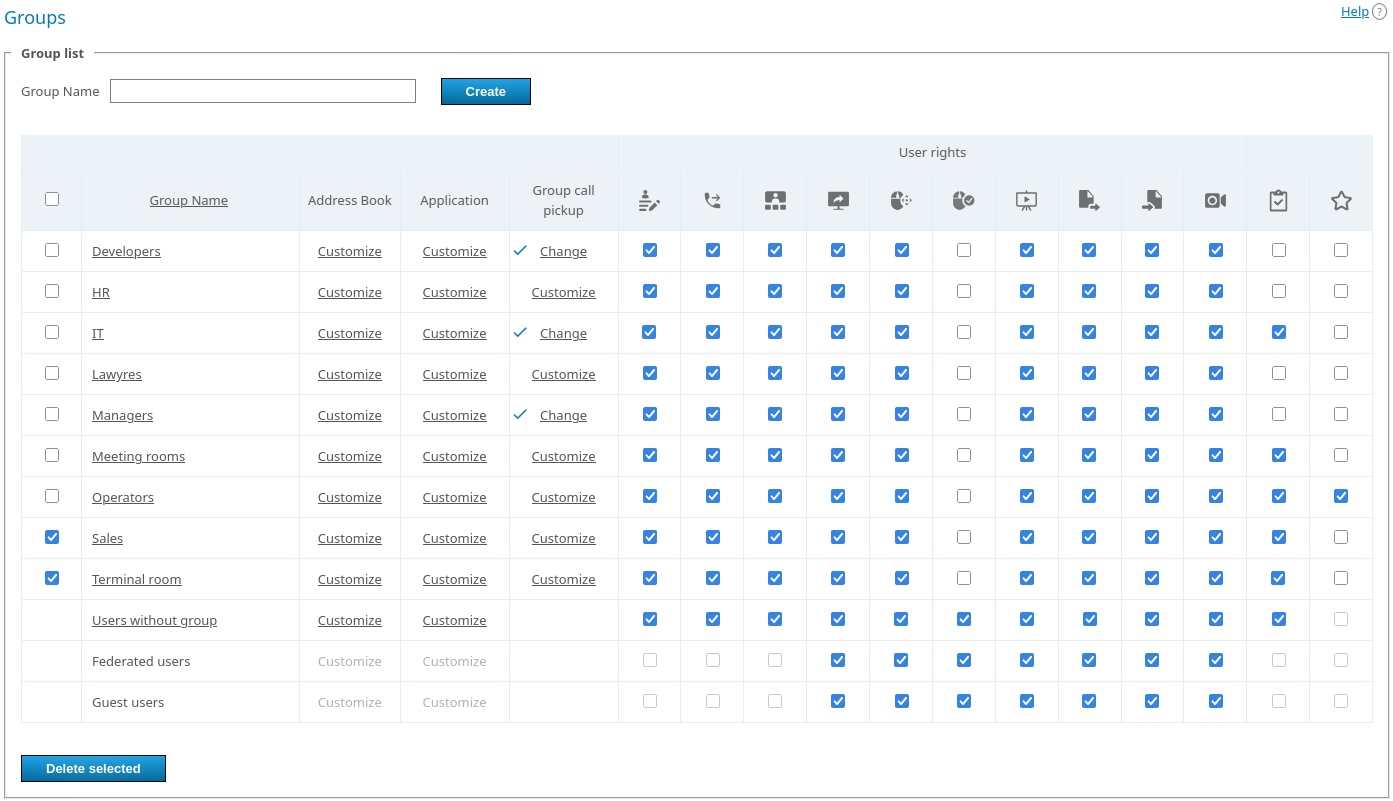Click the user-with-pencil edit rights icon
This screenshot has height=801, width=1393.
pyautogui.click(x=650, y=201)
